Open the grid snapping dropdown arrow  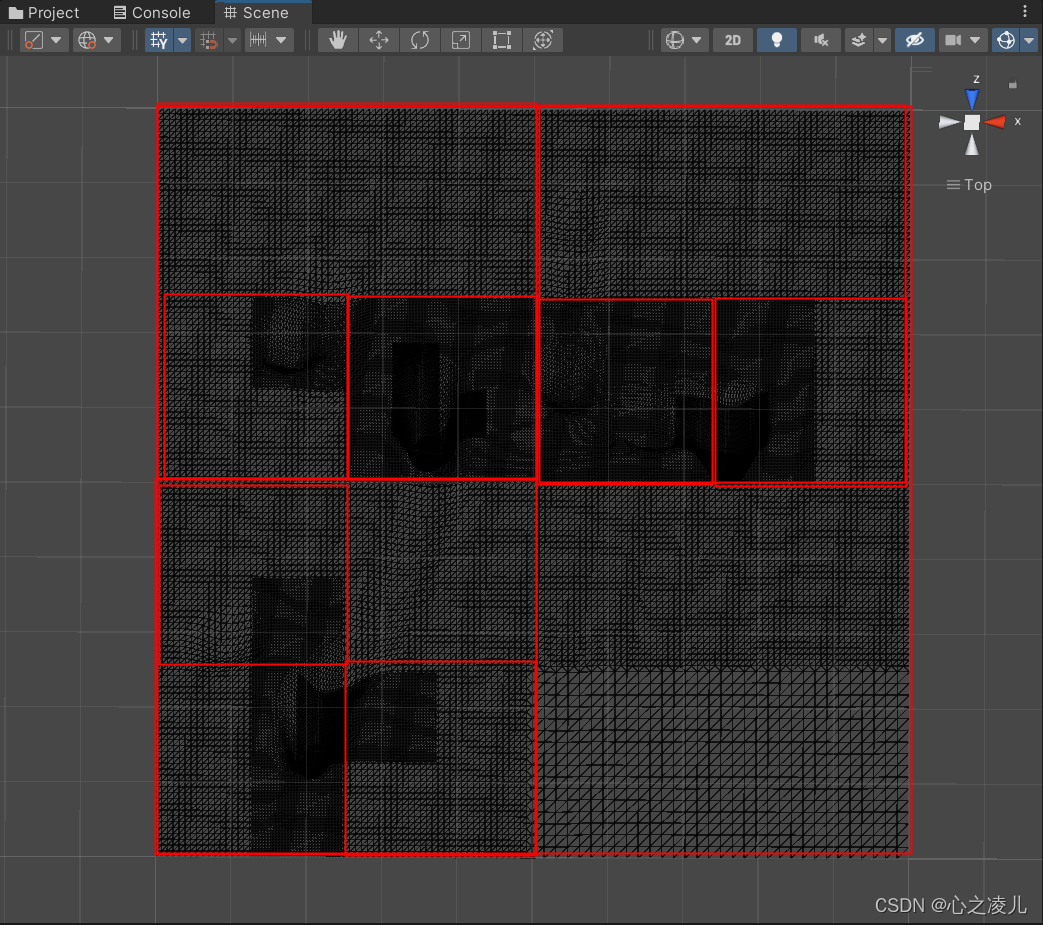[x=232, y=41]
